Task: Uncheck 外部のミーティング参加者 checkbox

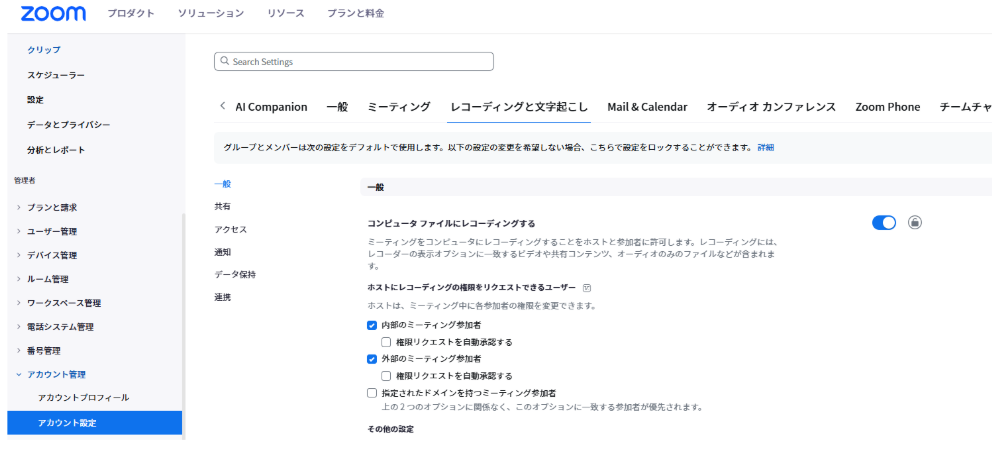Action: pyautogui.click(x=372, y=359)
